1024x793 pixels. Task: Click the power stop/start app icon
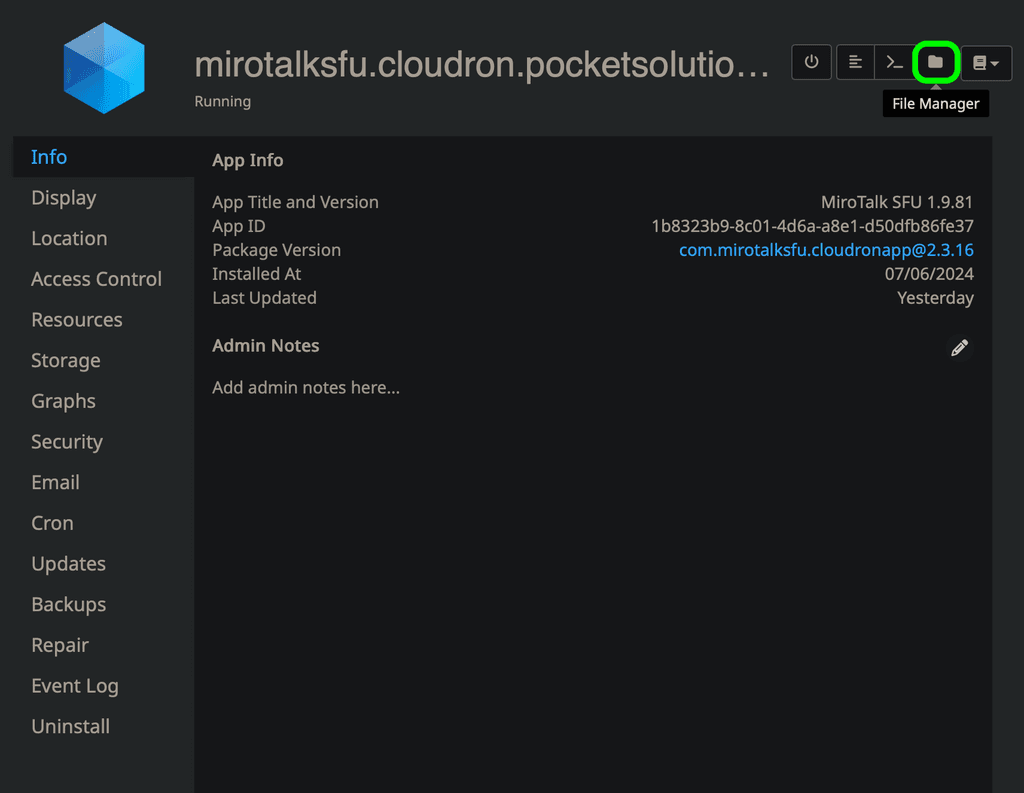[x=811, y=62]
